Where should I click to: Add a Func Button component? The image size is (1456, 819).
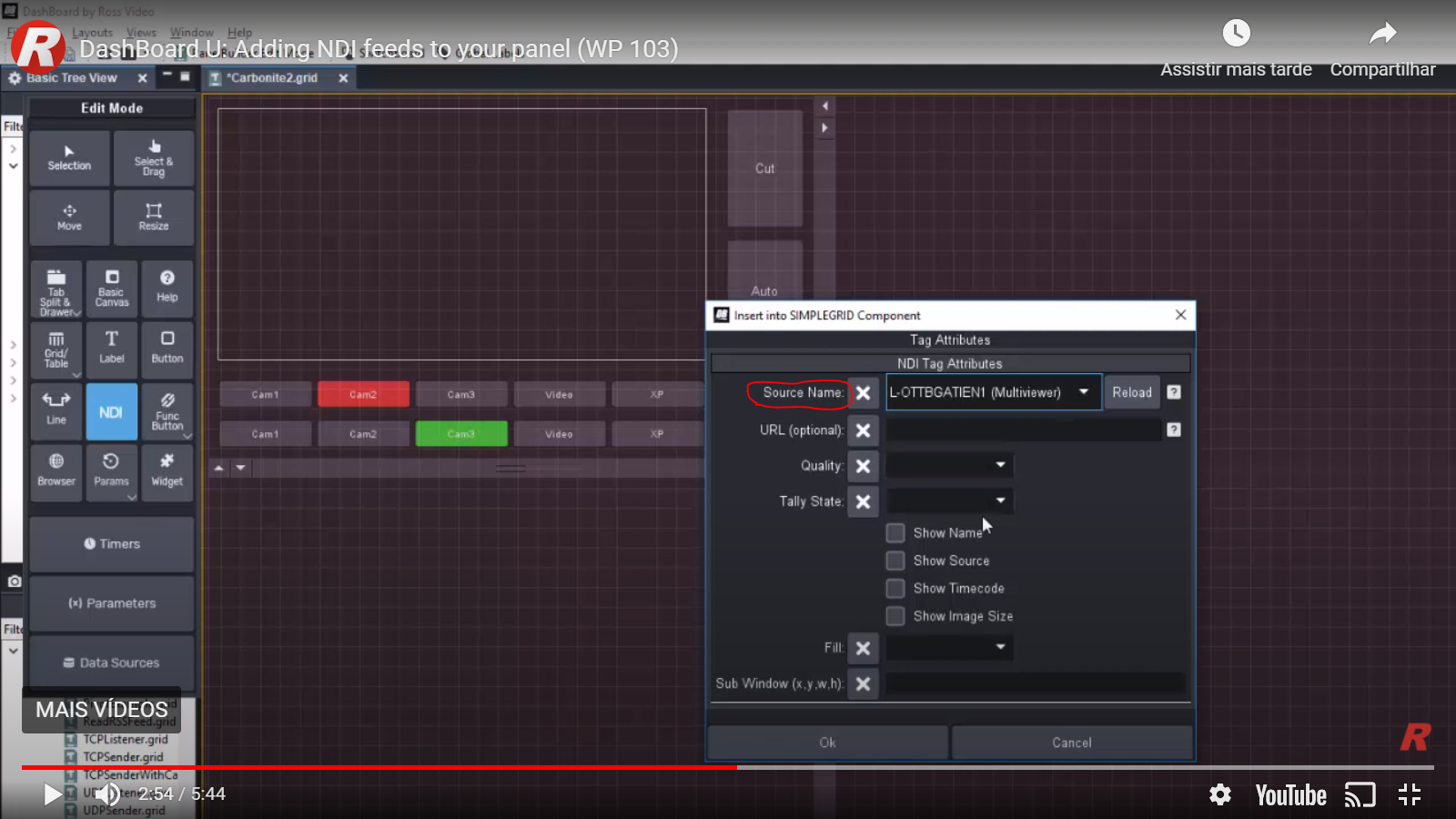[x=167, y=411]
